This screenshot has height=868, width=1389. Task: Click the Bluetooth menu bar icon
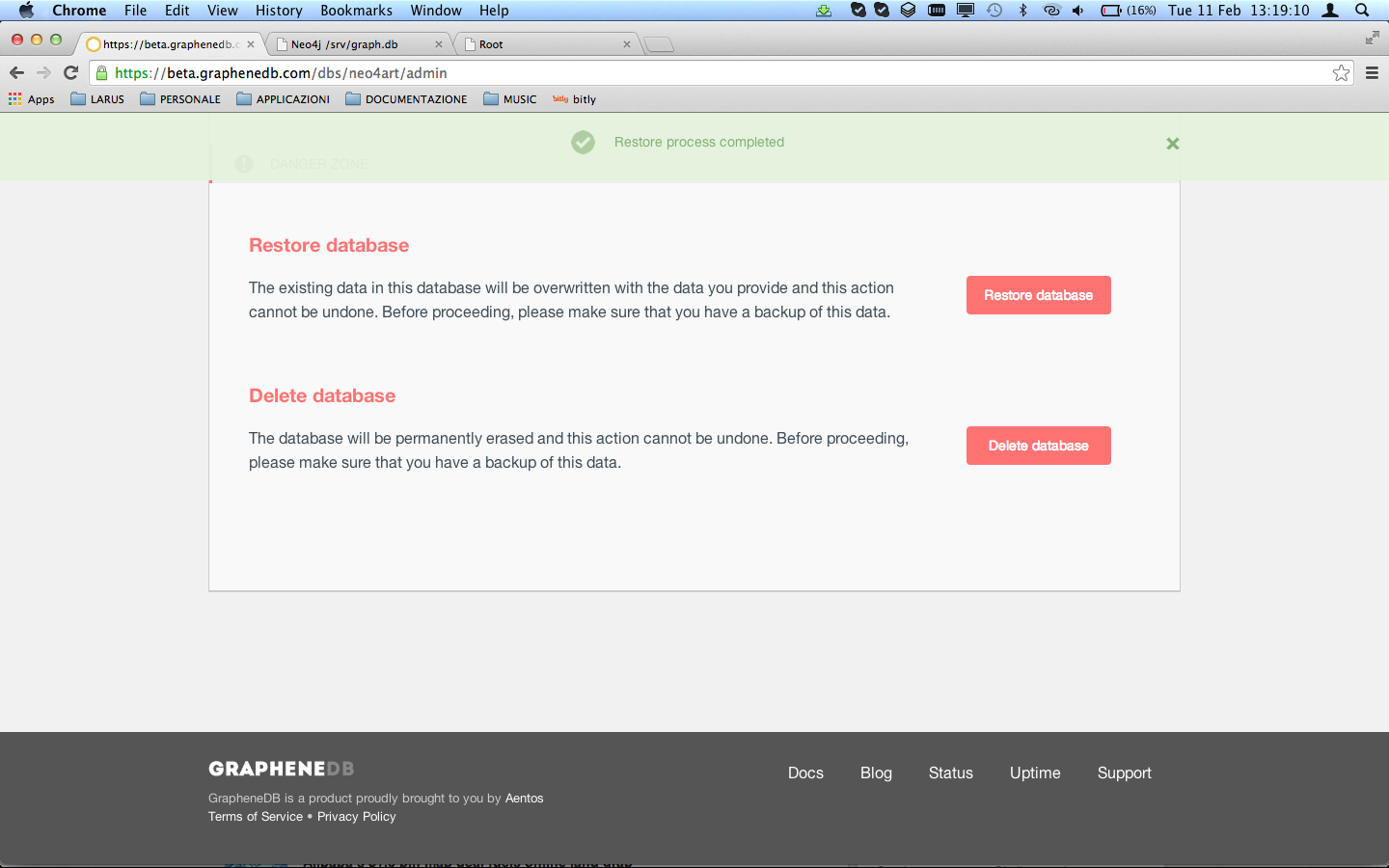click(1023, 11)
